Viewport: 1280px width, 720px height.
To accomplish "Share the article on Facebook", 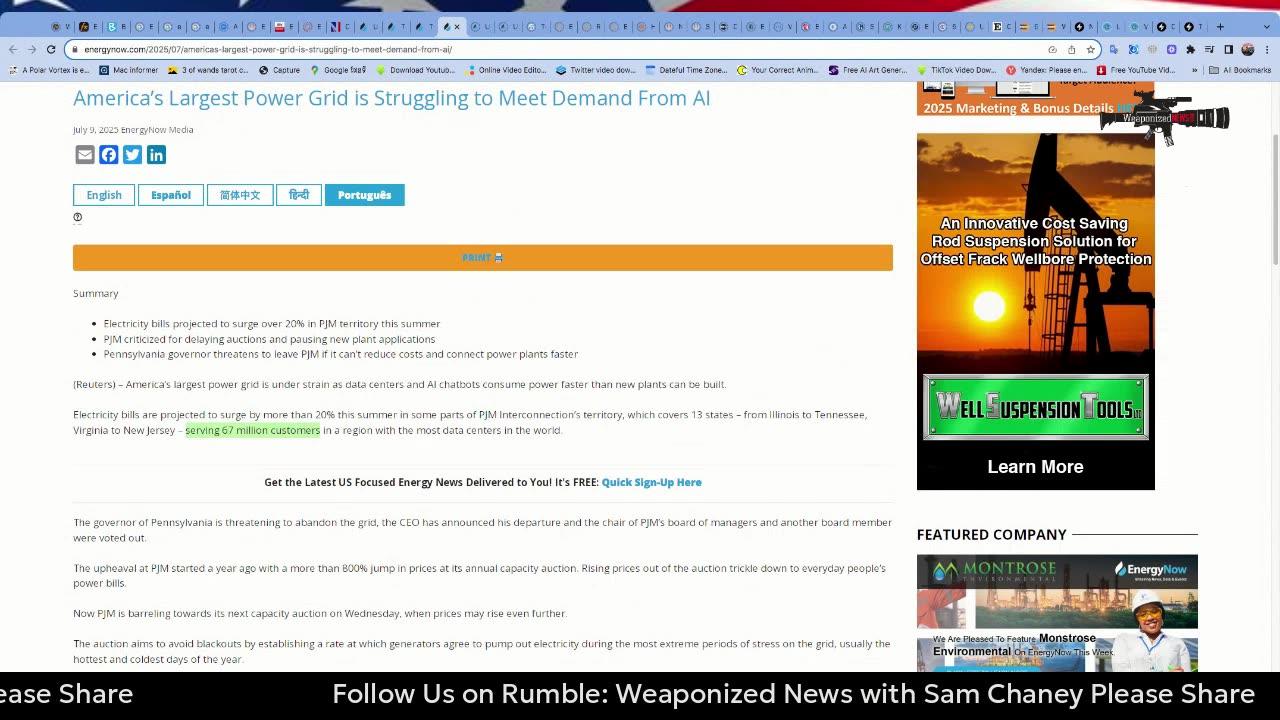I will (109, 155).
